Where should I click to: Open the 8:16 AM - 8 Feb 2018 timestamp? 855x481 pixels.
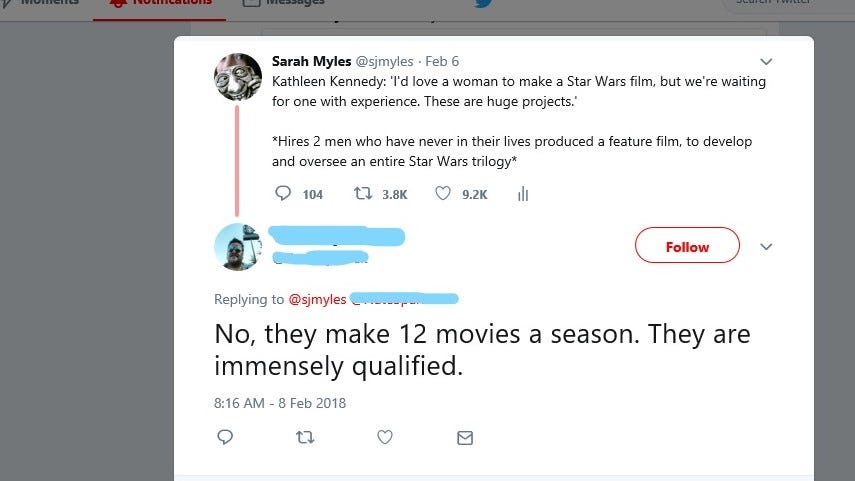click(x=280, y=403)
